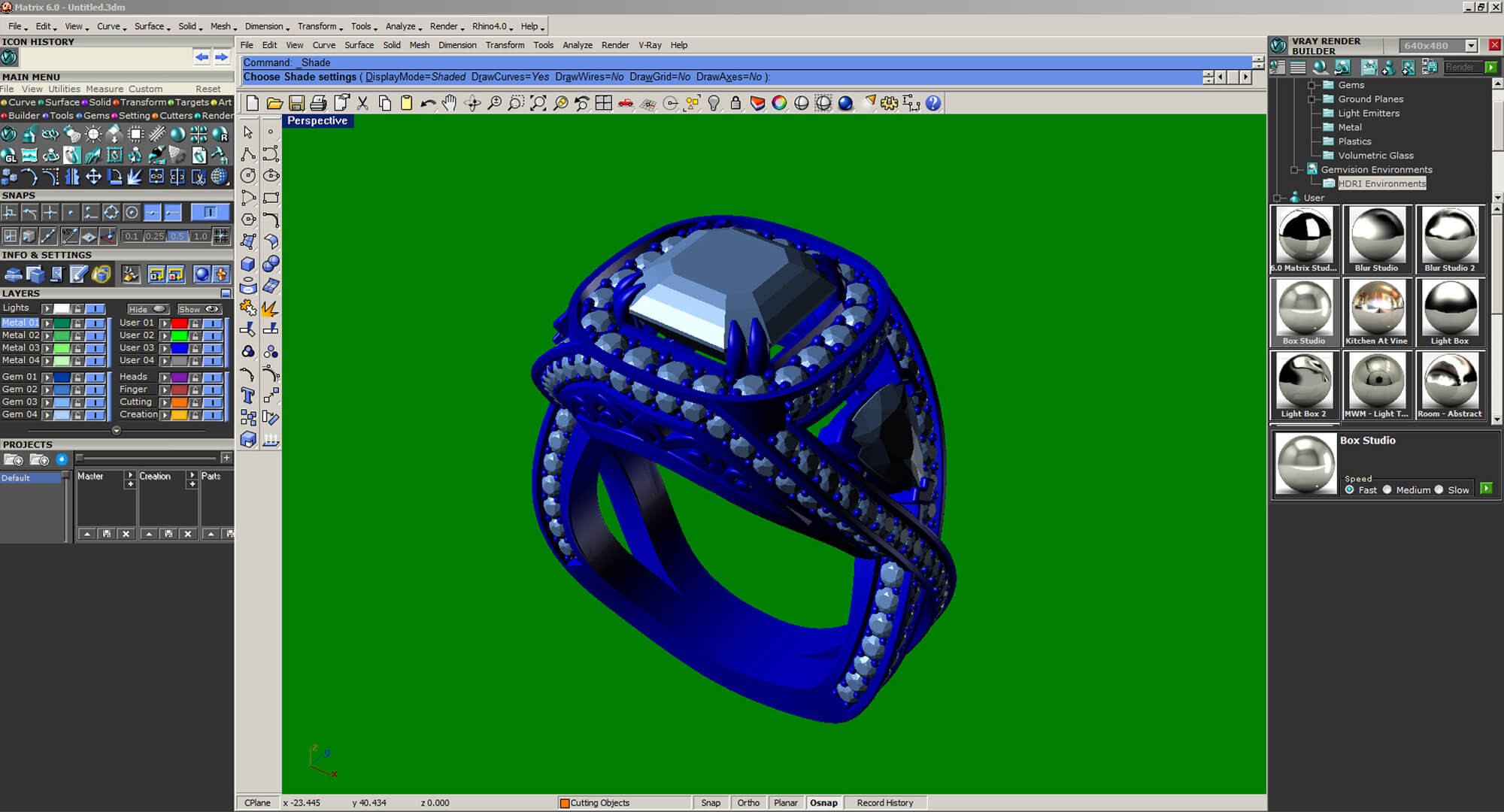Select the Zoom tool in the Rhino toolbar
The width and height of the screenshot is (1504, 812).
(x=494, y=103)
